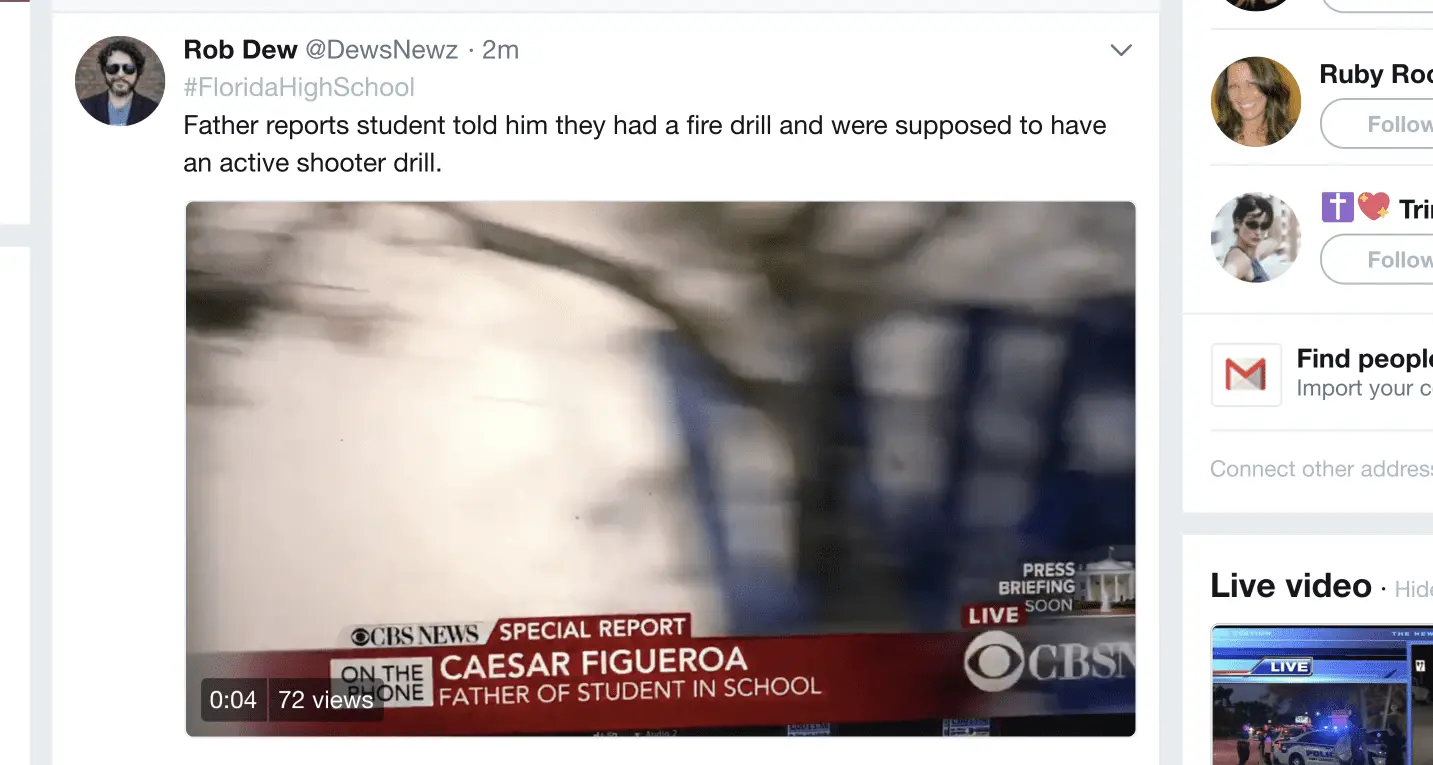Open Rob Dew's profile picture
1433x765 pixels.
click(120, 81)
